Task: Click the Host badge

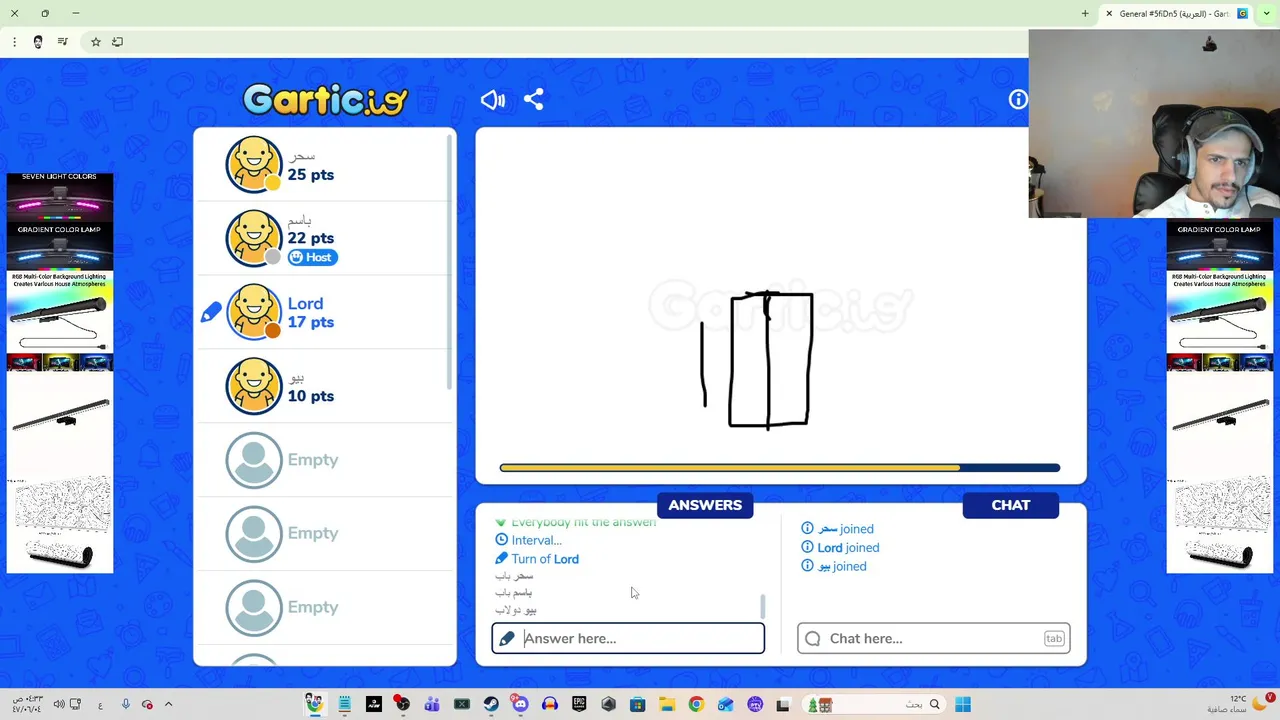Action: click(x=313, y=257)
